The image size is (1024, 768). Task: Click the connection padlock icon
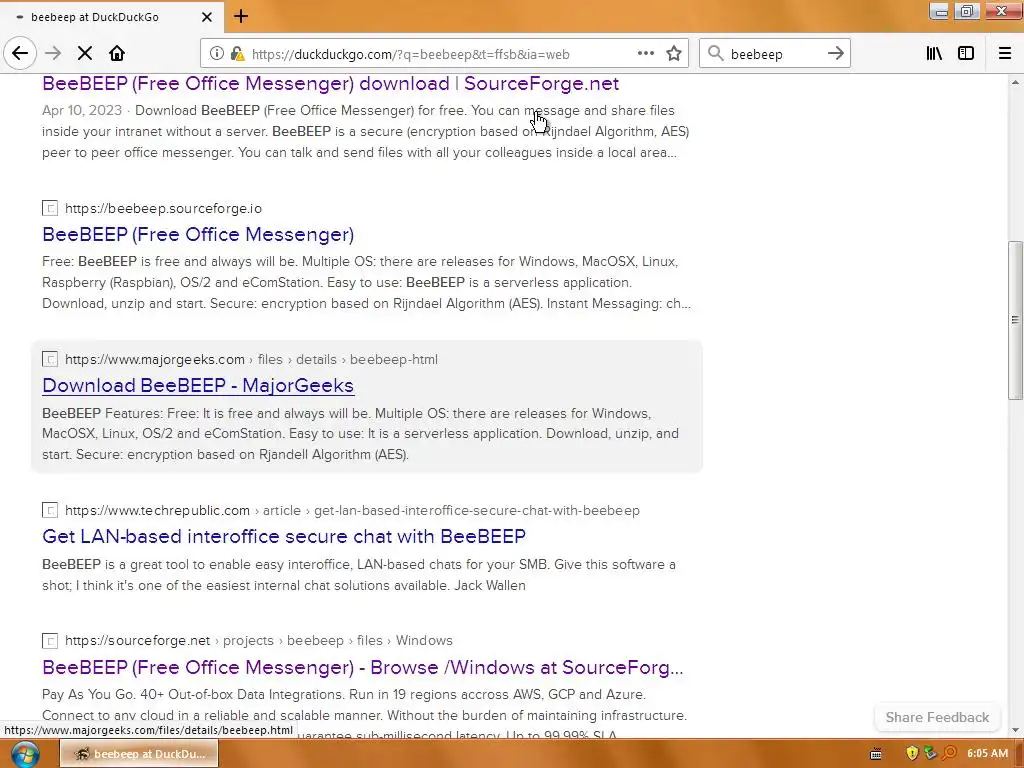(236, 54)
